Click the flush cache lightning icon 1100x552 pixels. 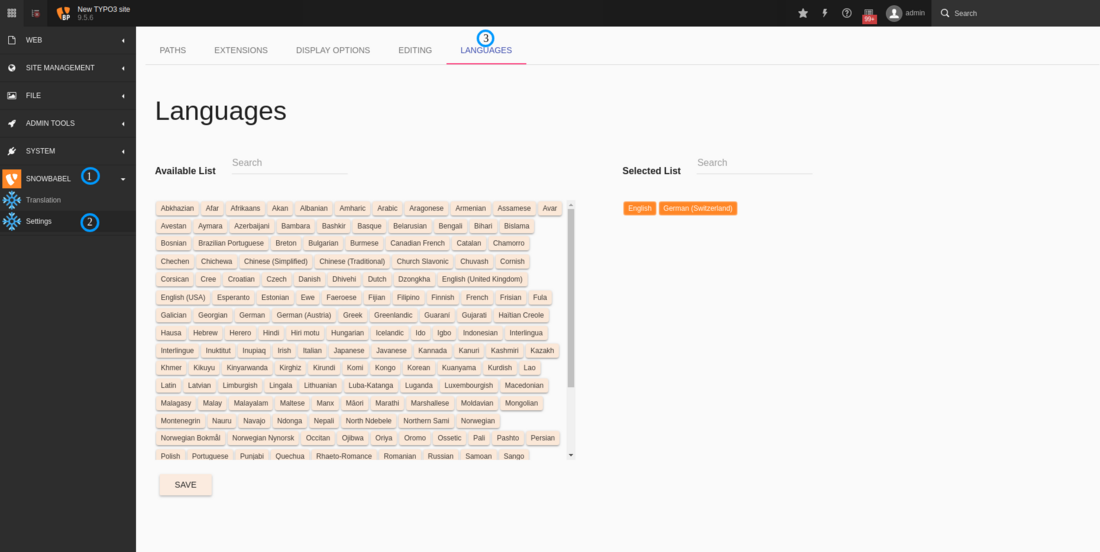coord(825,13)
